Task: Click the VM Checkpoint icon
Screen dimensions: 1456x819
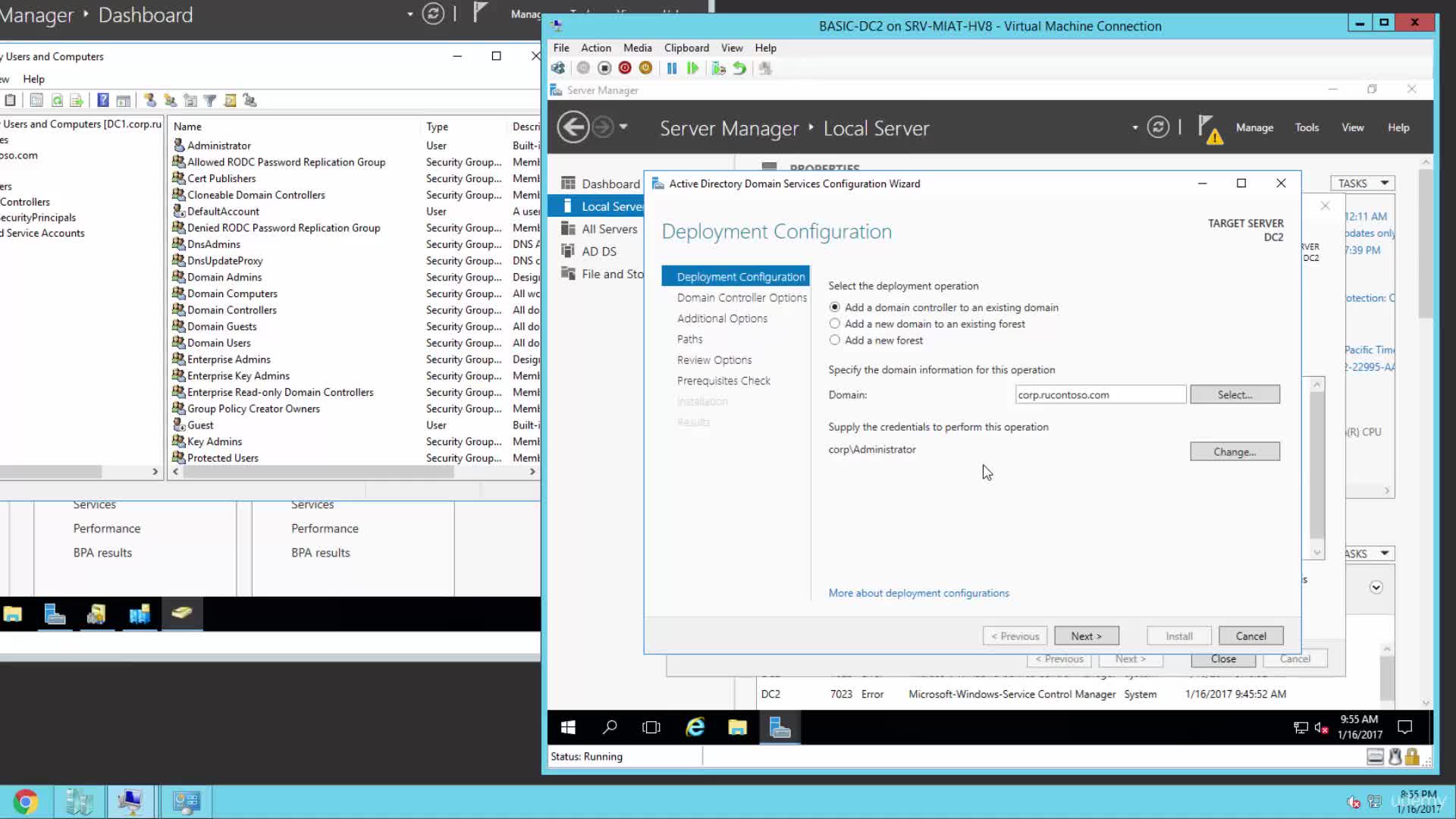Action: click(x=718, y=68)
